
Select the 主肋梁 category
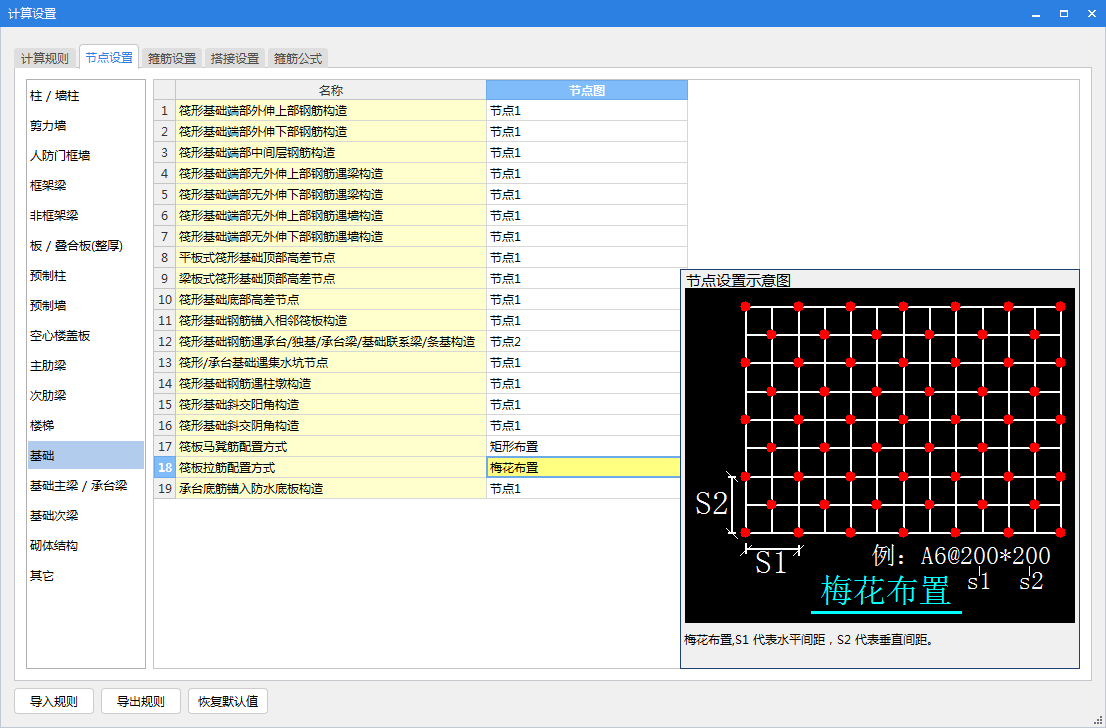[85, 365]
